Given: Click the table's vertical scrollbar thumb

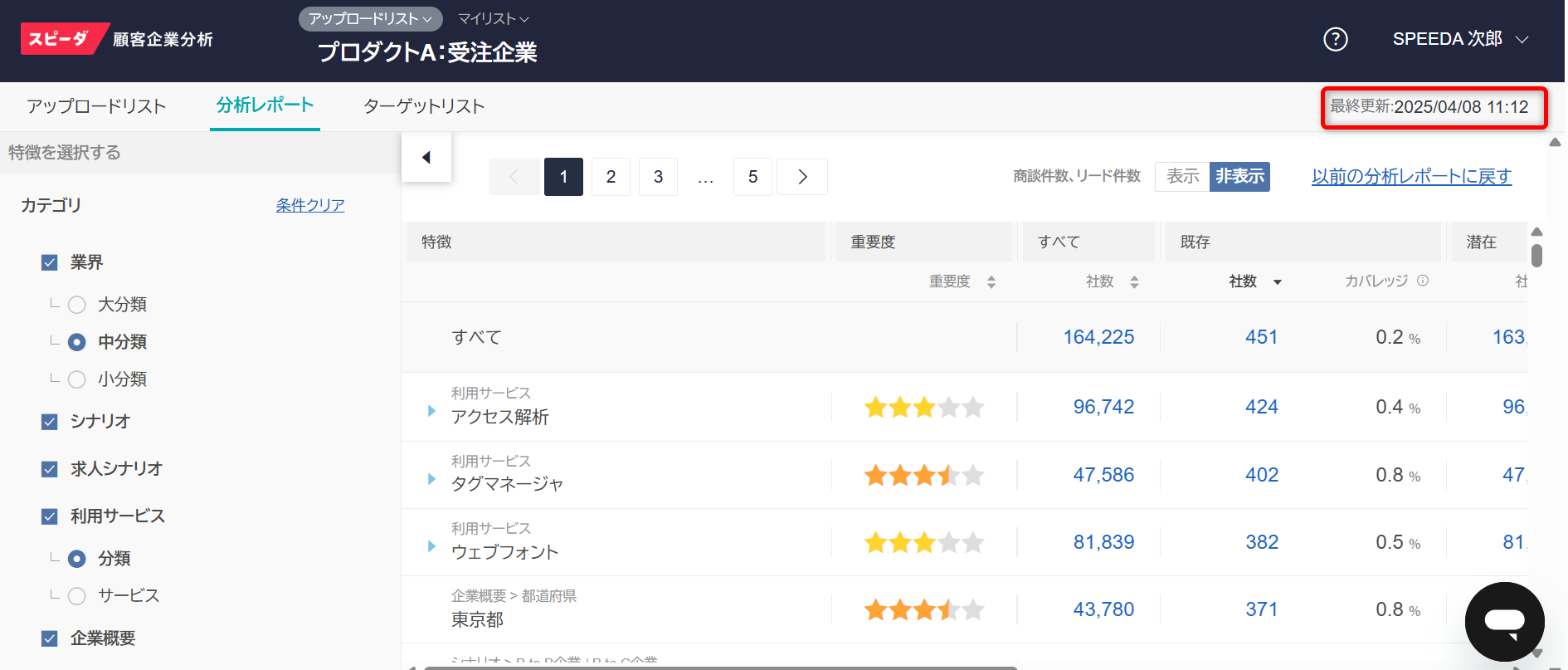Looking at the screenshot, I should click(1536, 255).
